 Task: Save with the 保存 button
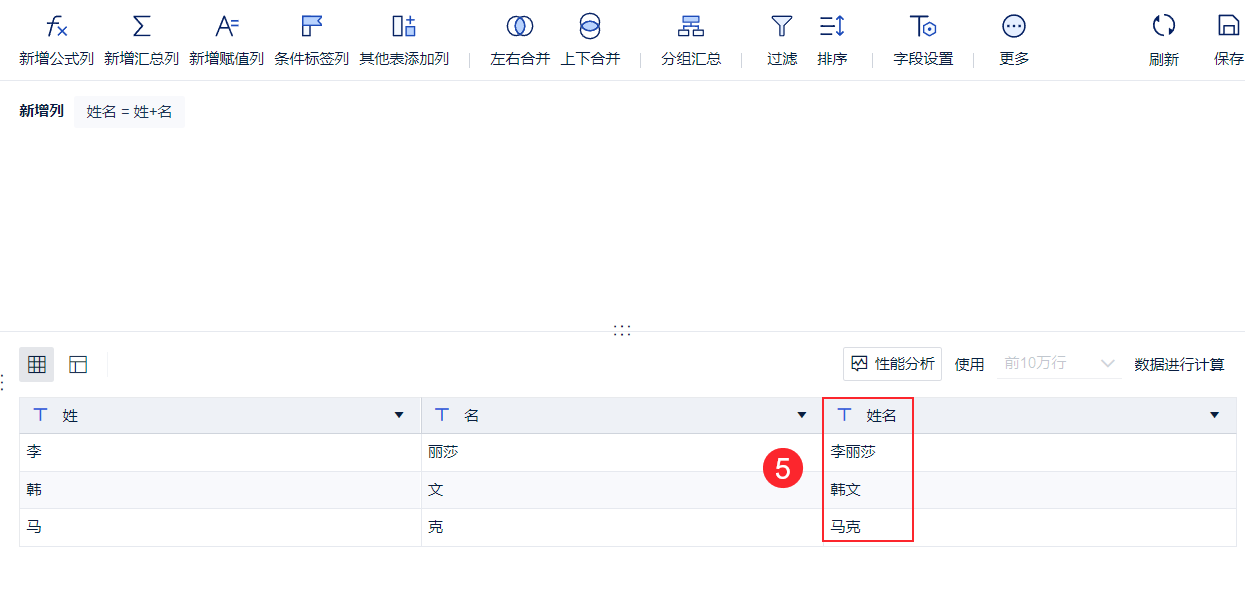1228,27
